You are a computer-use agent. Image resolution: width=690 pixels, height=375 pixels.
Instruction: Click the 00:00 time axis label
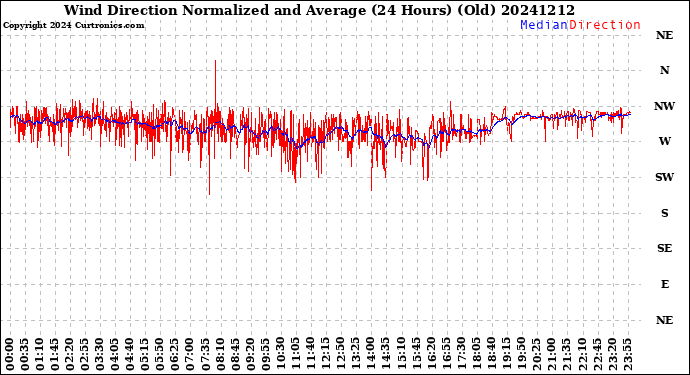point(10,355)
